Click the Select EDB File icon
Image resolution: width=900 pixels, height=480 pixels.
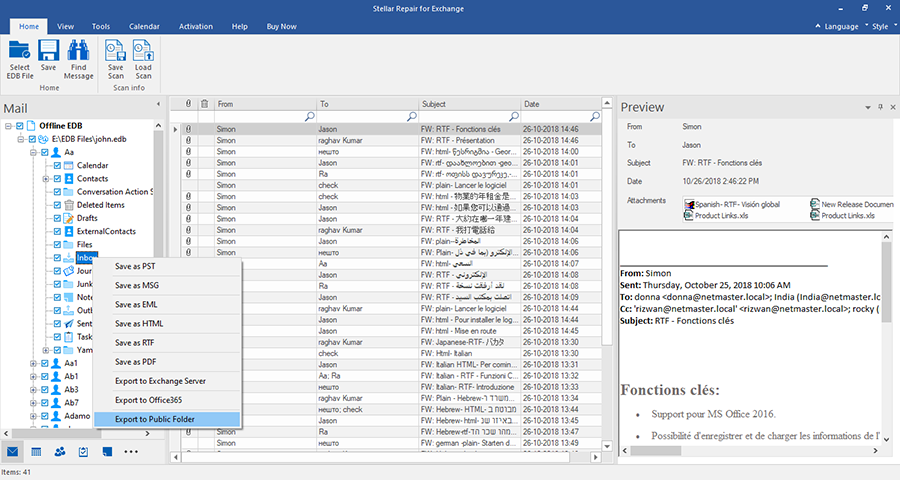click(20, 51)
